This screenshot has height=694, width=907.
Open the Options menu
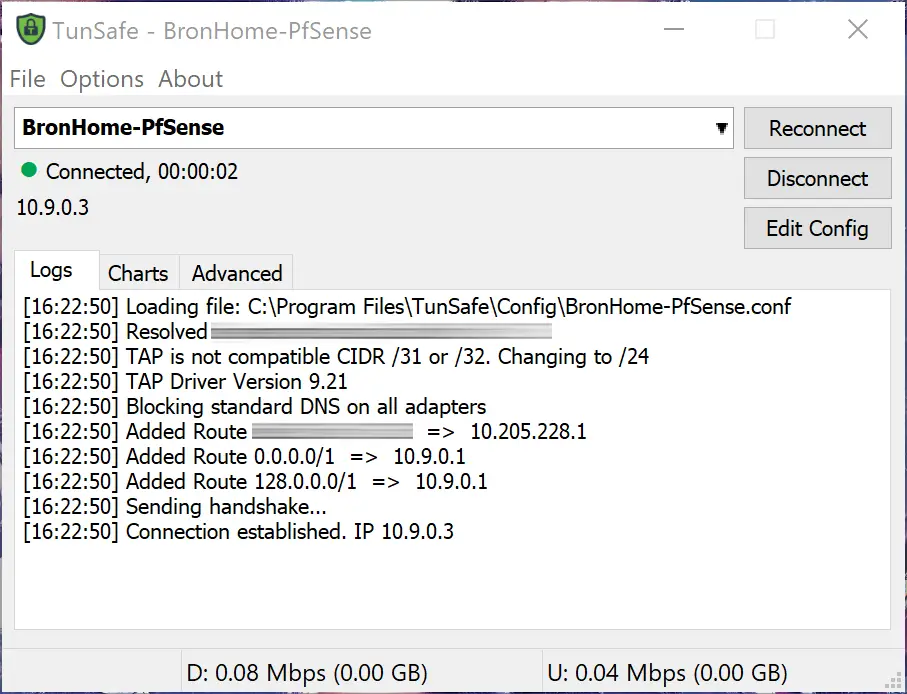(102, 79)
